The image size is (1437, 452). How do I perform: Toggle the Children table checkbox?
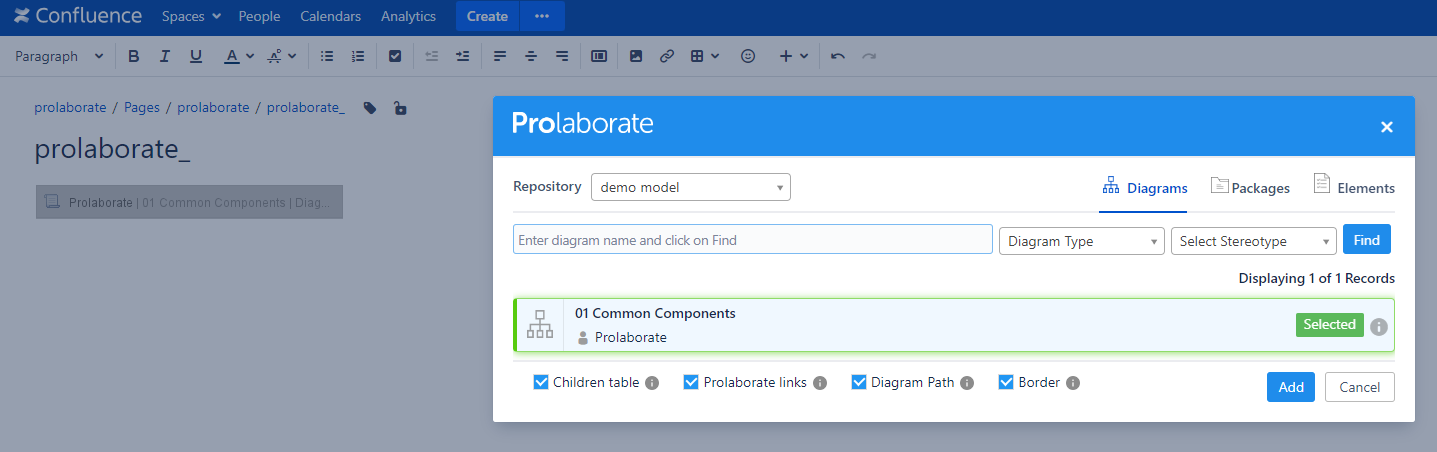541,382
